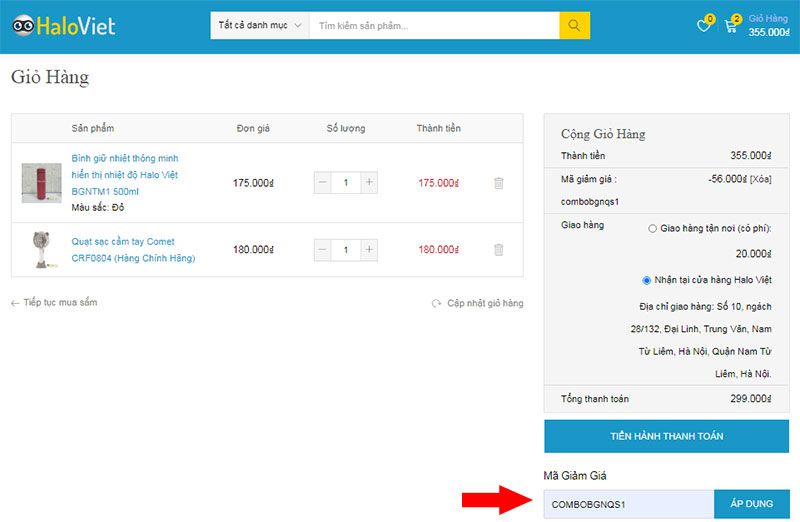The image size is (800, 522).
Task: Click the store pickup address text
Action: click(702, 340)
